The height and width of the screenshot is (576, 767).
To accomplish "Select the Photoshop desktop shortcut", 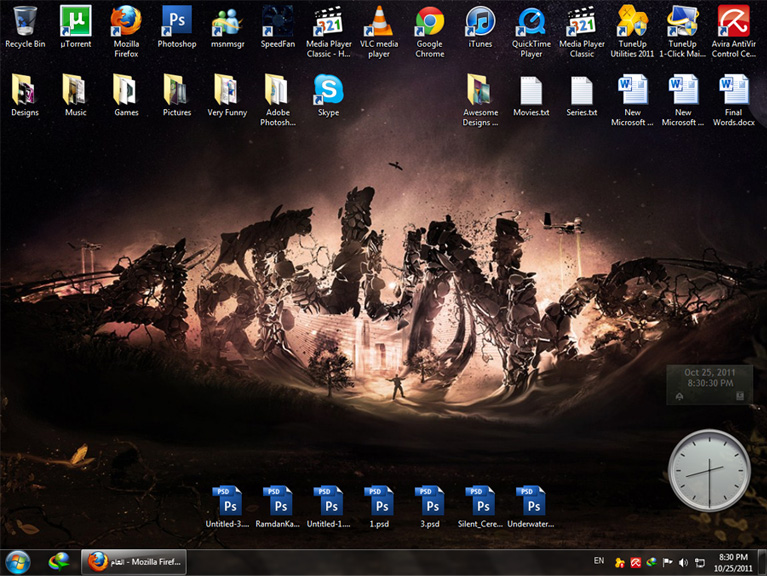I will point(177,27).
